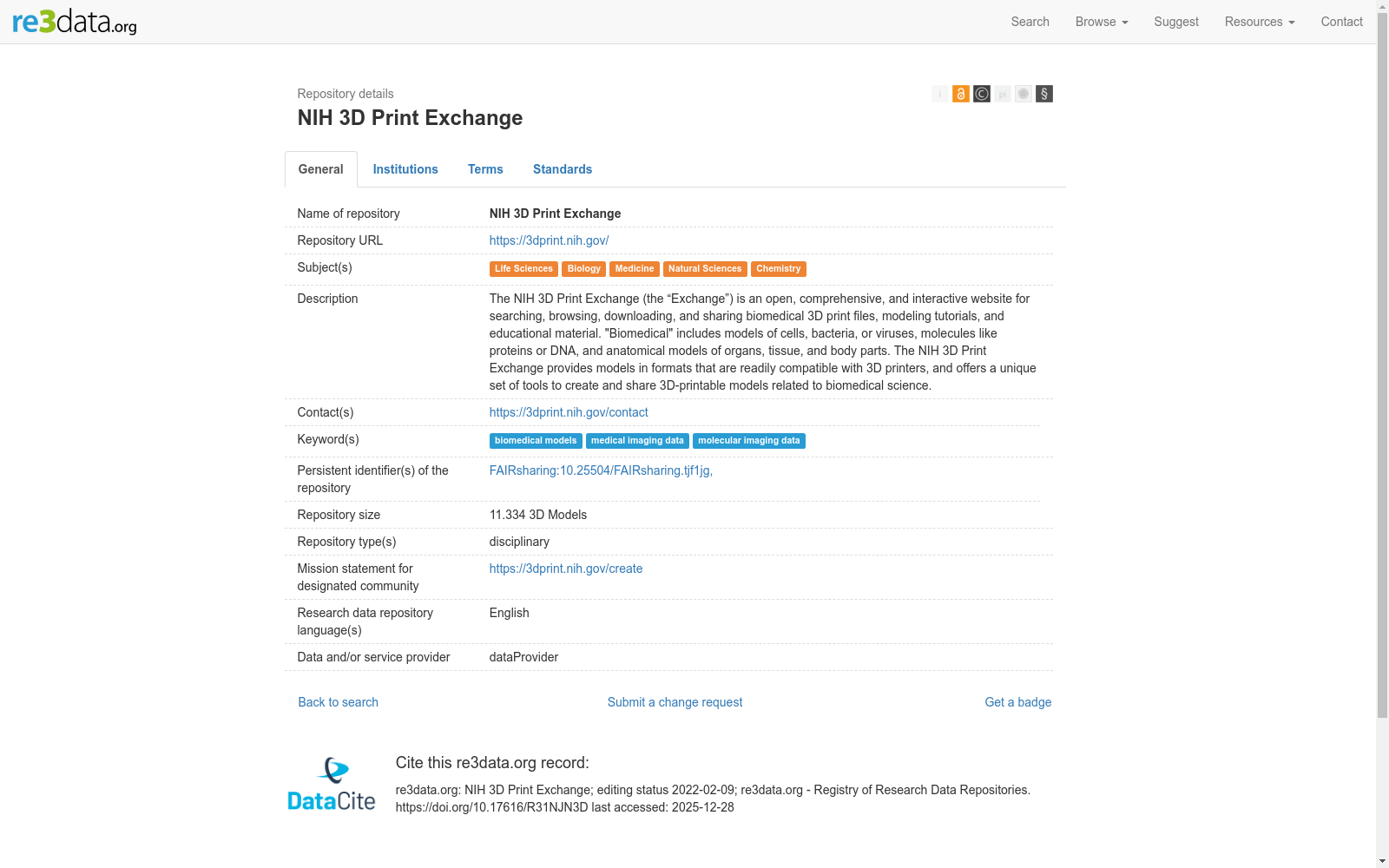Open the FAIRsharing persistent identifier link
Viewport: 1389px width, 868px height.
tap(601, 470)
